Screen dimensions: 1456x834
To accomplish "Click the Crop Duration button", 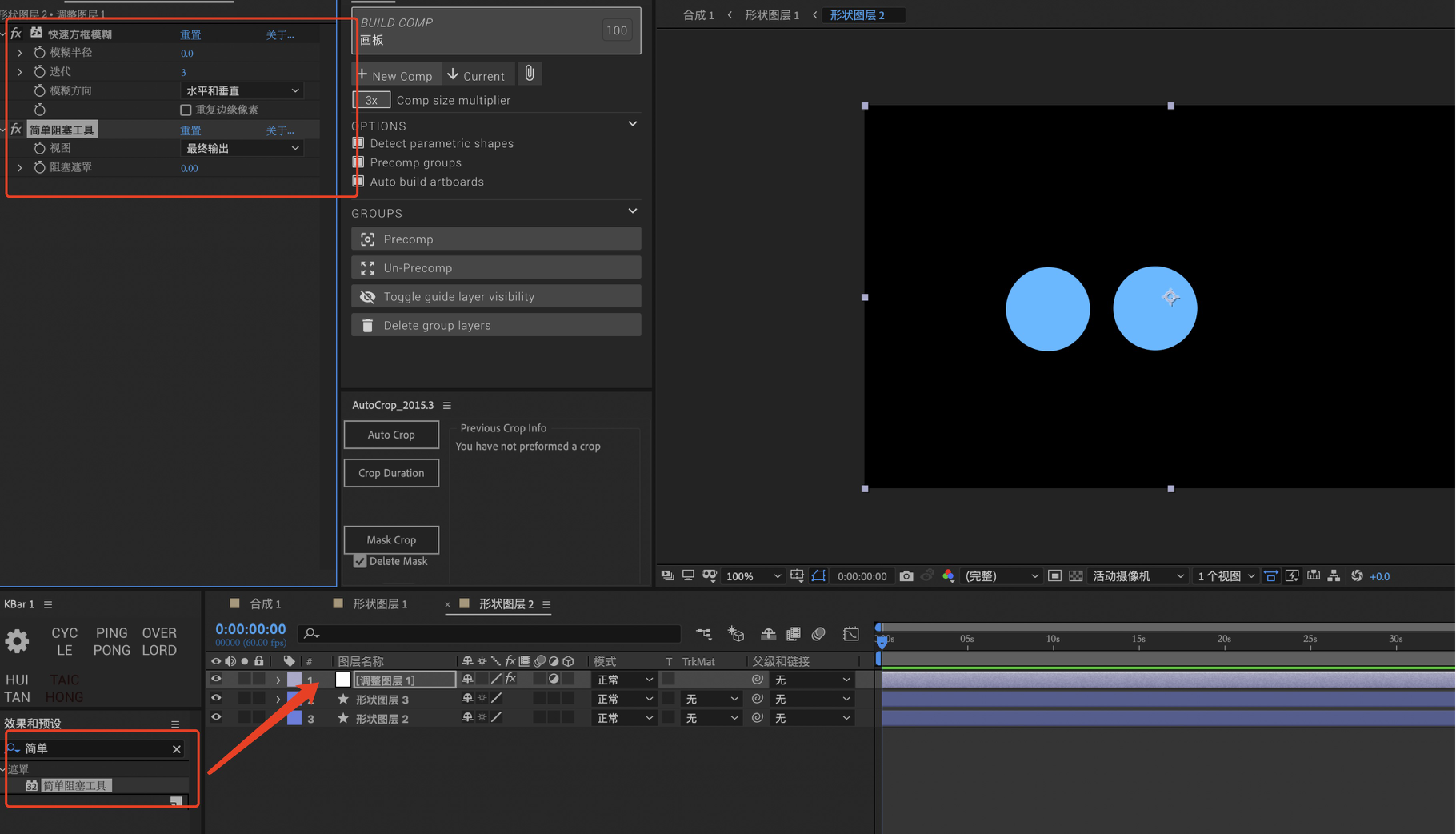I will pos(391,473).
